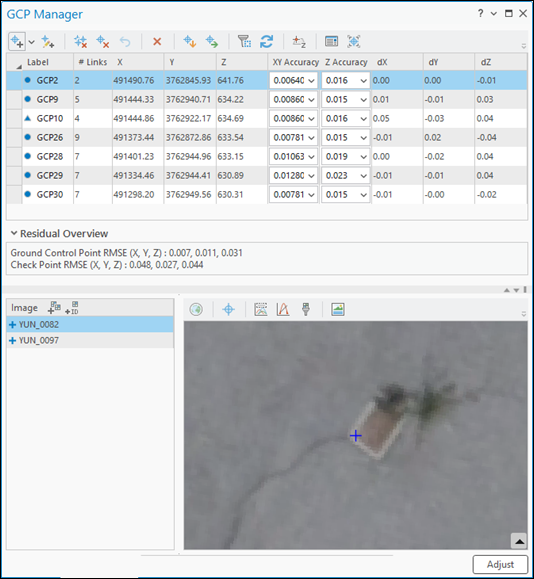Open the help question mark icon
Viewport: 534px width, 579px height.
[x=480, y=14]
